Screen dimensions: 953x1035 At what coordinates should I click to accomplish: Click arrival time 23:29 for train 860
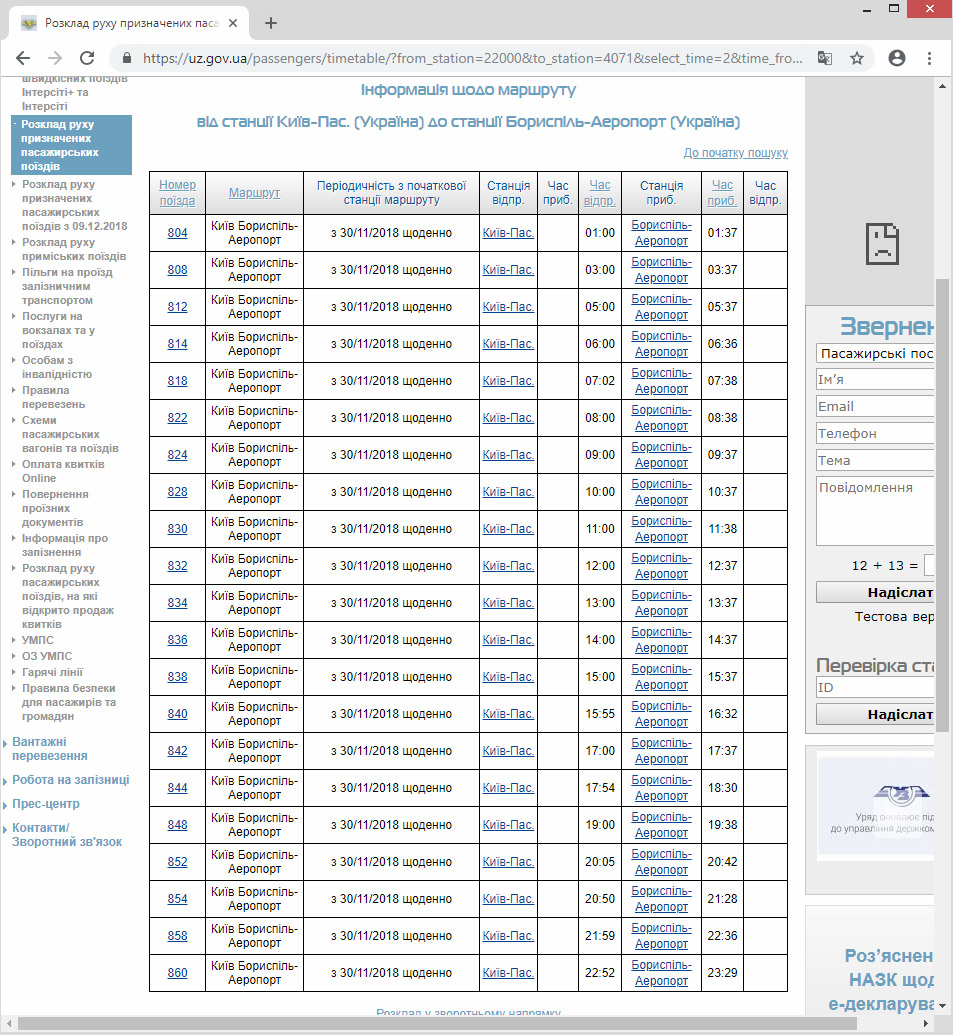[722, 972]
